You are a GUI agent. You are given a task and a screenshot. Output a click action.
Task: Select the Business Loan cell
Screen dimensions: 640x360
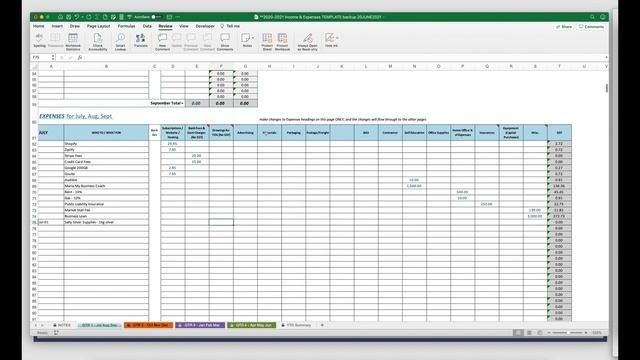coord(106,216)
